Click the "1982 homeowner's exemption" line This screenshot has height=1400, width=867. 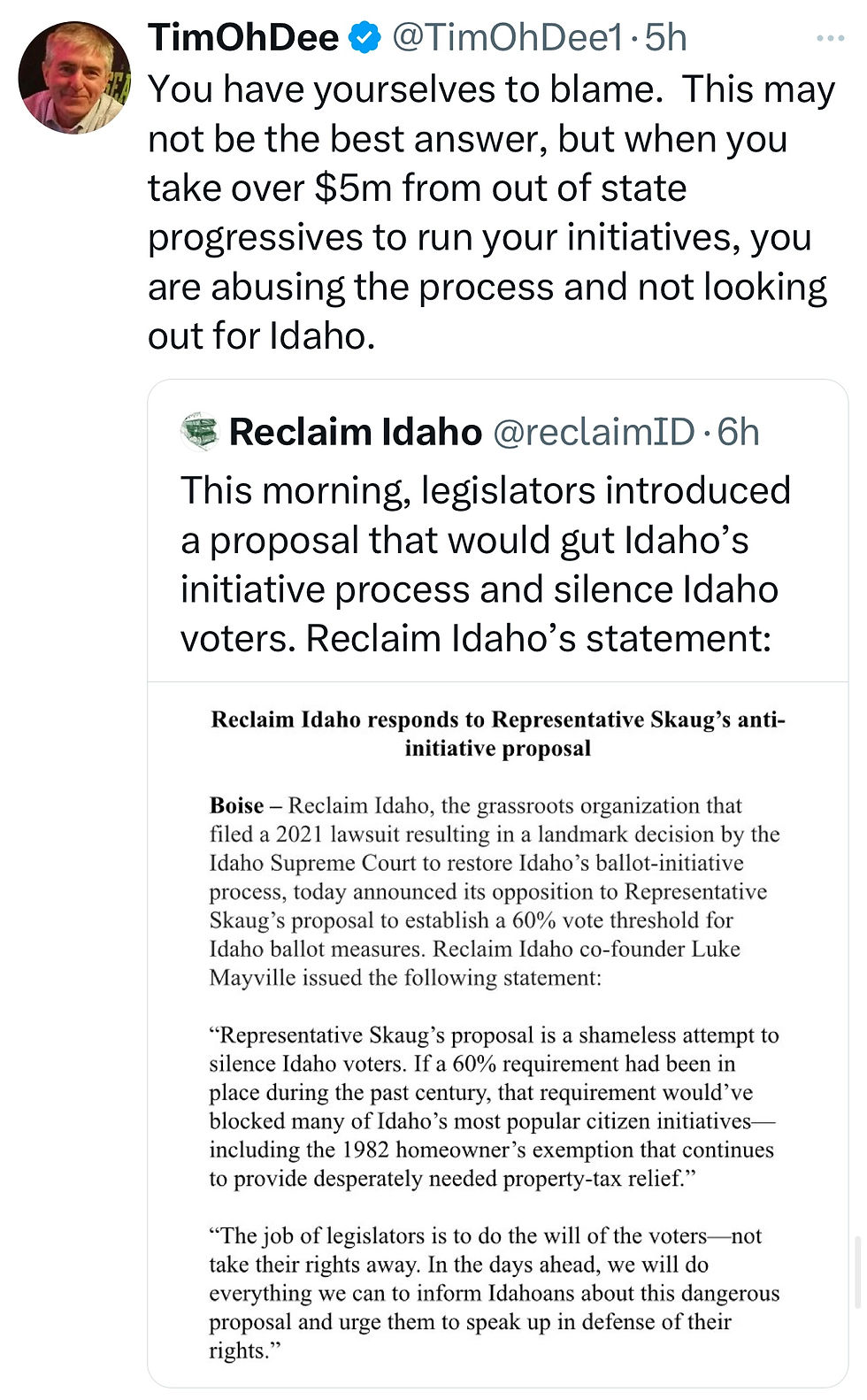pos(491,1150)
